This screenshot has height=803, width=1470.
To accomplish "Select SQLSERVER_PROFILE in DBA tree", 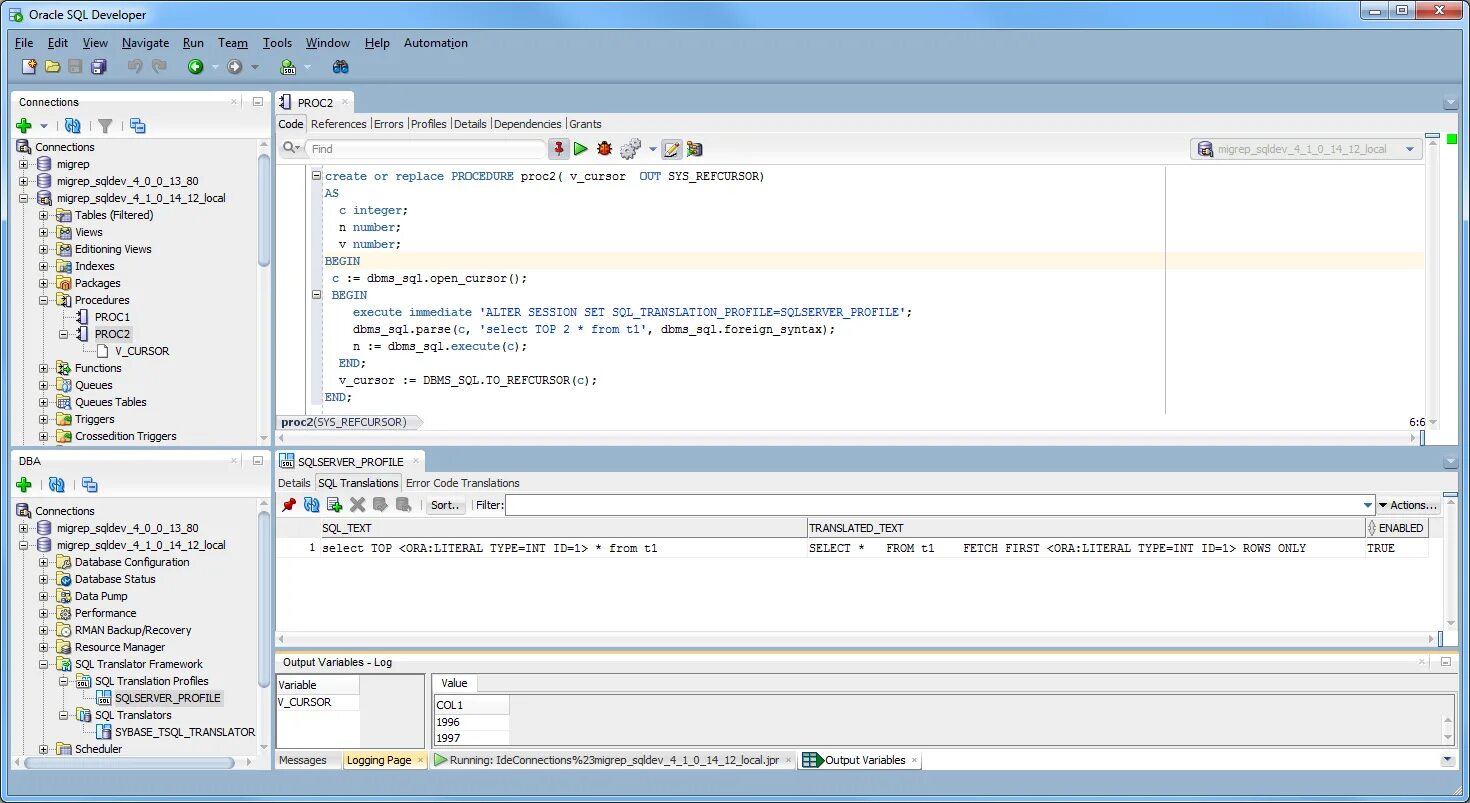I will [x=167, y=698].
